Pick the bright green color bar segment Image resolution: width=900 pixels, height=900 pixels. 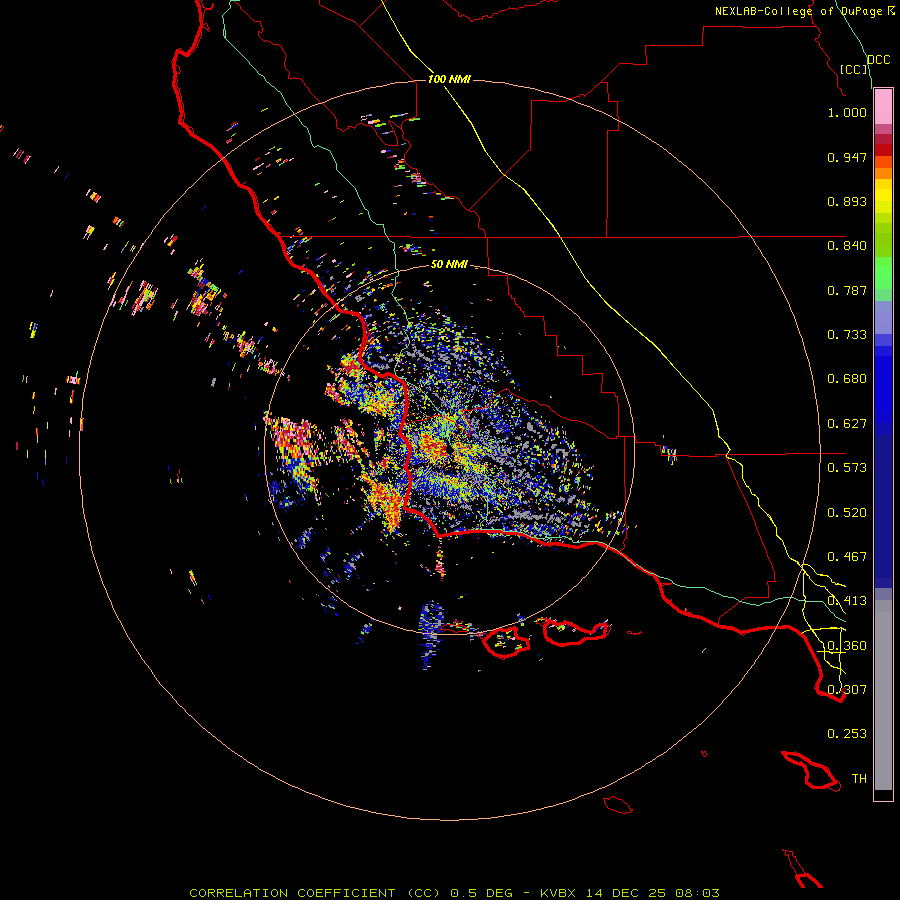pos(883,273)
